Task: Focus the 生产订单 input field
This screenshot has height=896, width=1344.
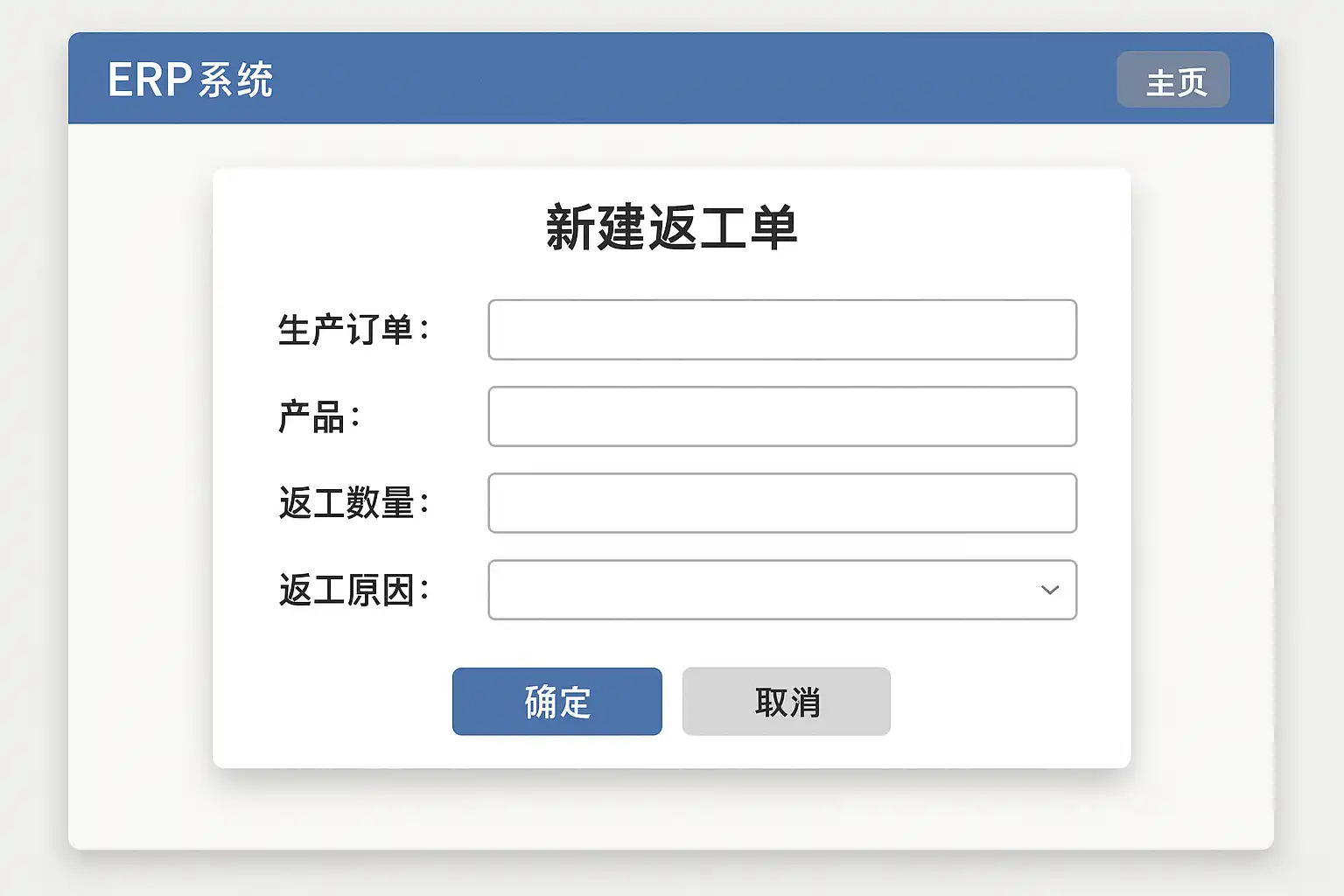Action: point(781,330)
